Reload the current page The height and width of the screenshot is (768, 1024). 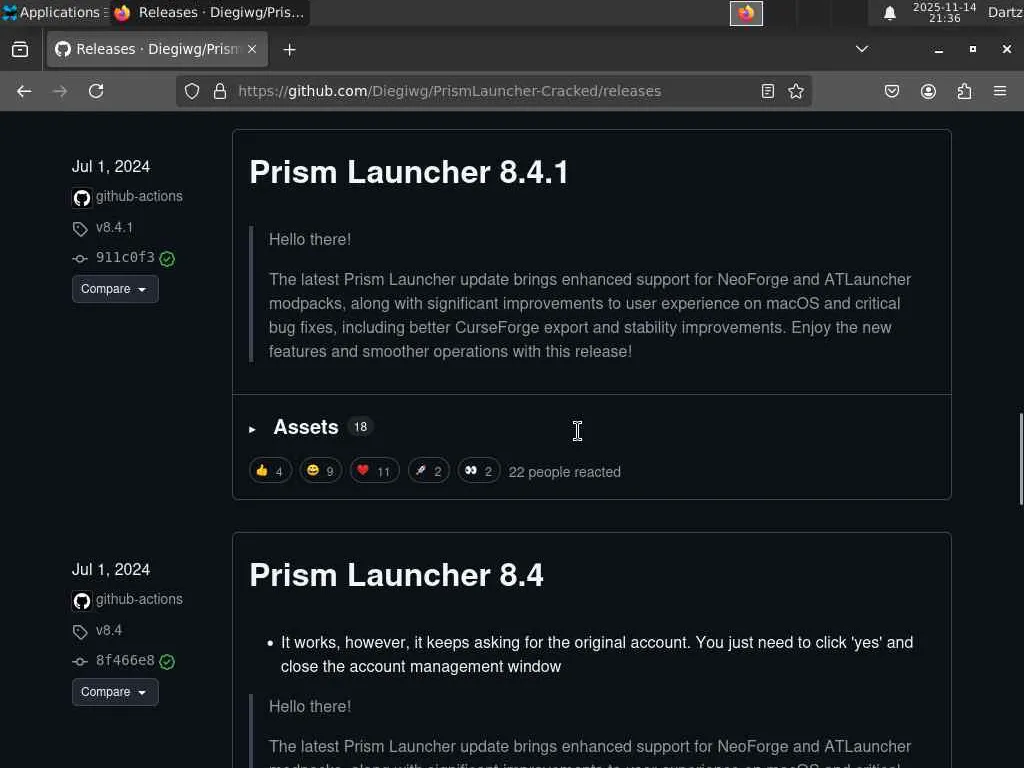click(96, 91)
